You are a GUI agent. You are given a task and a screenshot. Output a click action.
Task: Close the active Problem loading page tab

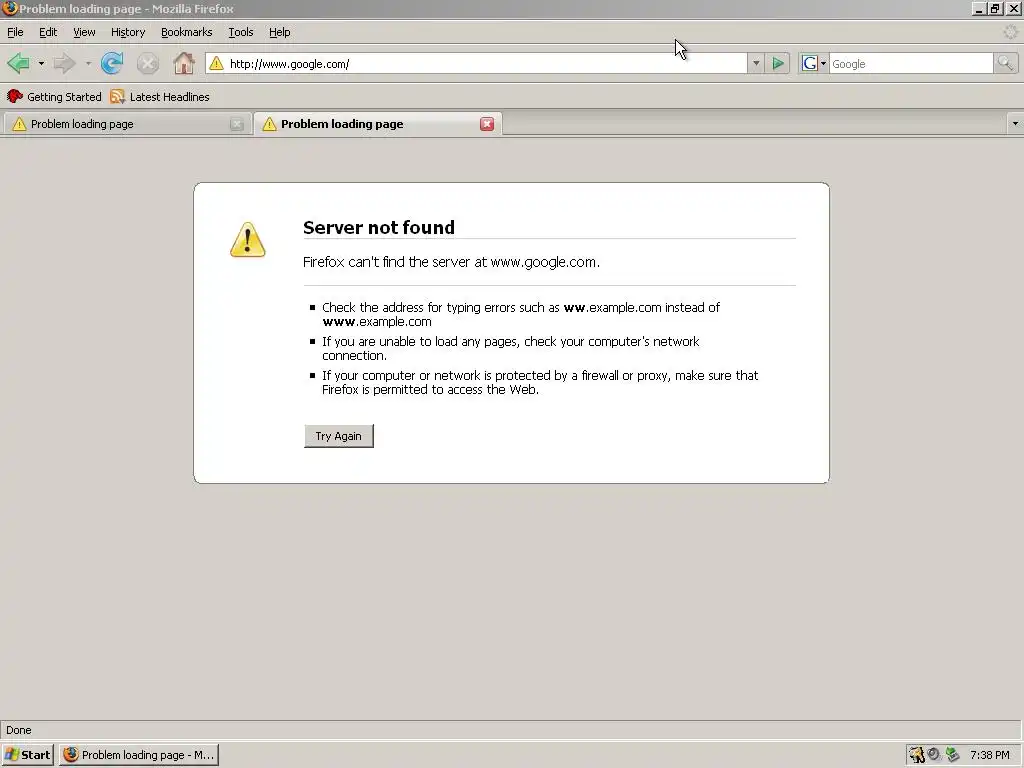[x=487, y=124]
